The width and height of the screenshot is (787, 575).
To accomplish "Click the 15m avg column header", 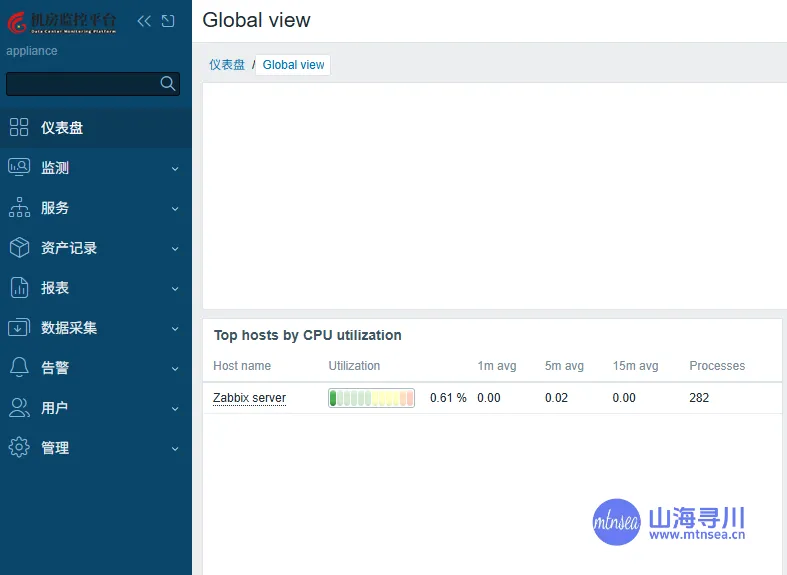I will [x=635, y=366].
